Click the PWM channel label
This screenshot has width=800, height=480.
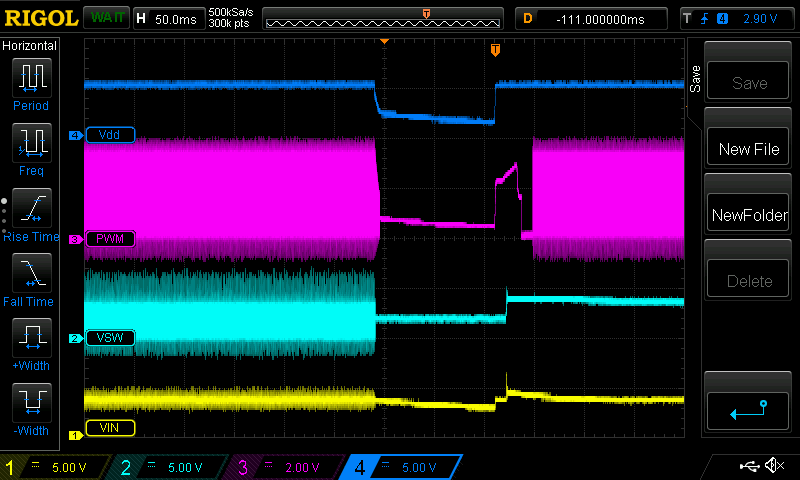[110, 239]
